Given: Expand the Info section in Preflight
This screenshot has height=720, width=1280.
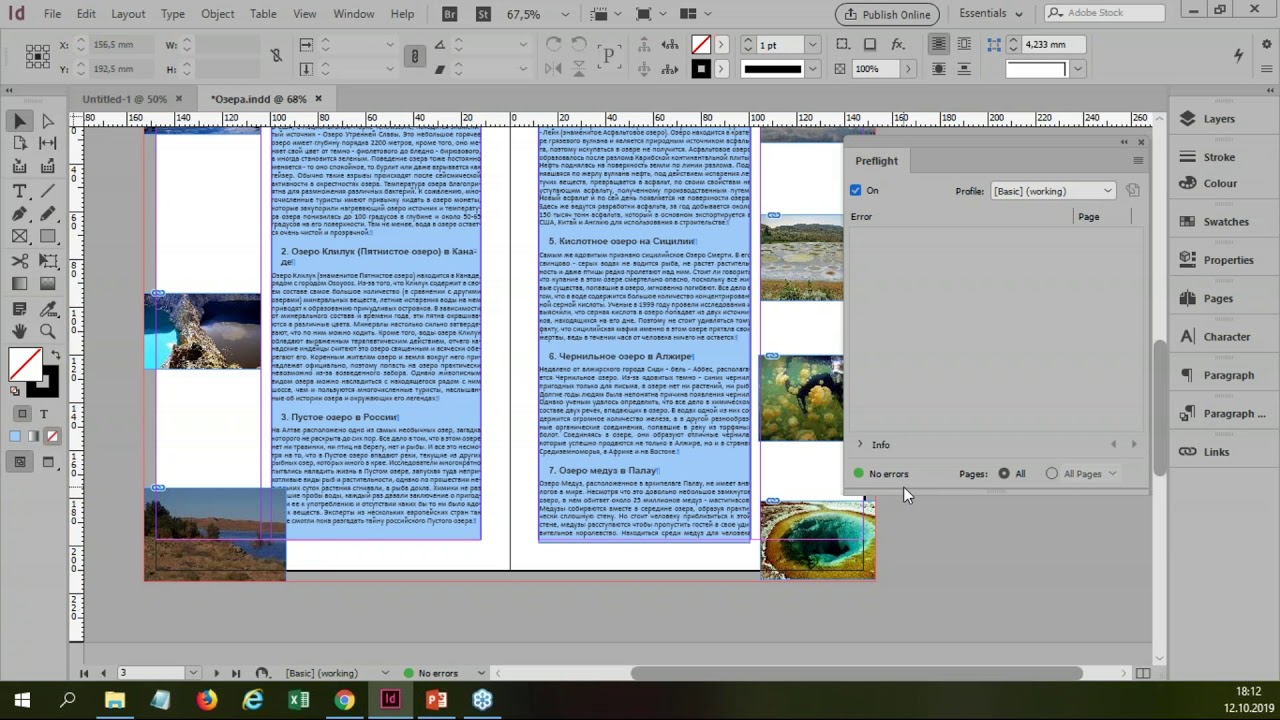Looking at the screenshot, I should pyautogui.click(x=860, y=445).
